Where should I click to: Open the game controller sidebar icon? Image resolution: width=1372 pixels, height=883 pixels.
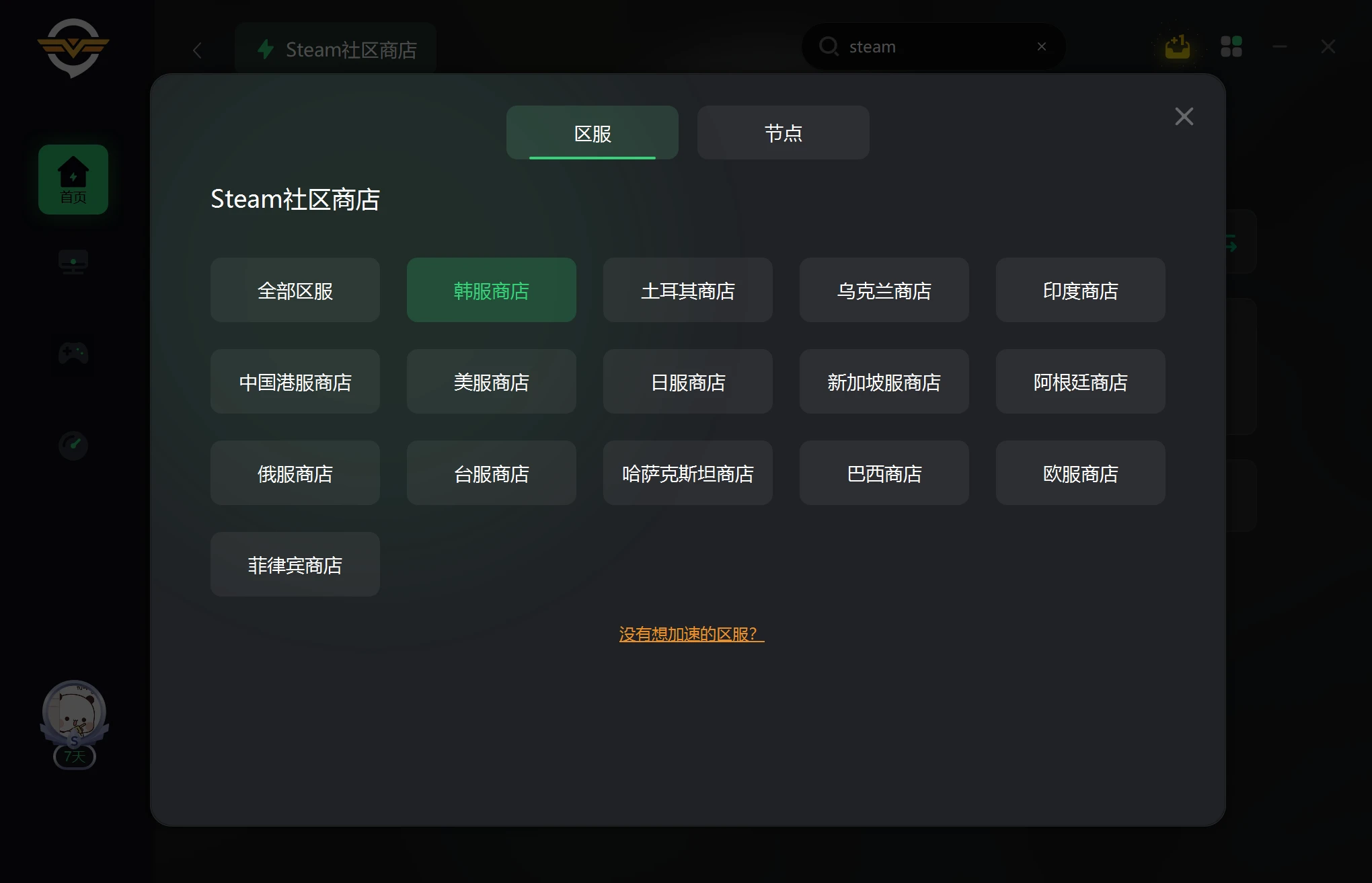(x=73, y=353)
